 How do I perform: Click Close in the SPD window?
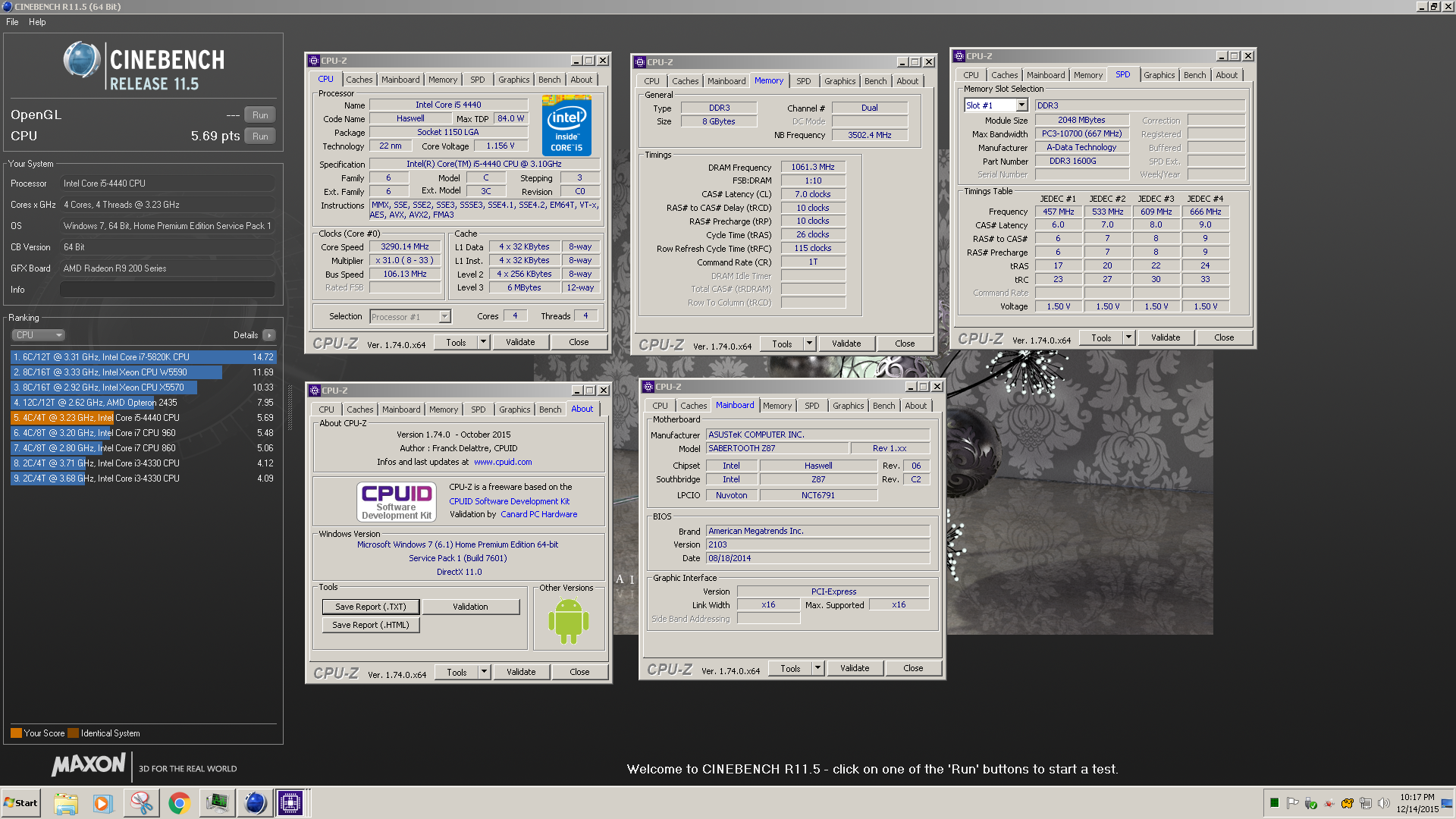(1224, 337)
